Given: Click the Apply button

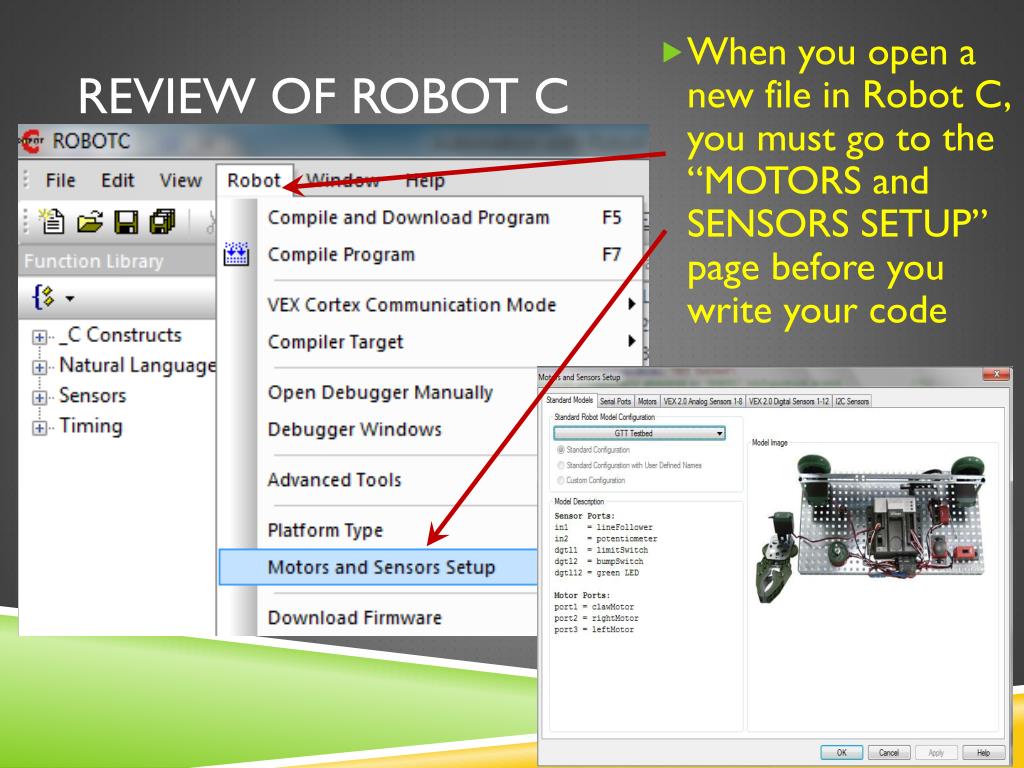Looking at the screenshot, I should coord(936,752).
